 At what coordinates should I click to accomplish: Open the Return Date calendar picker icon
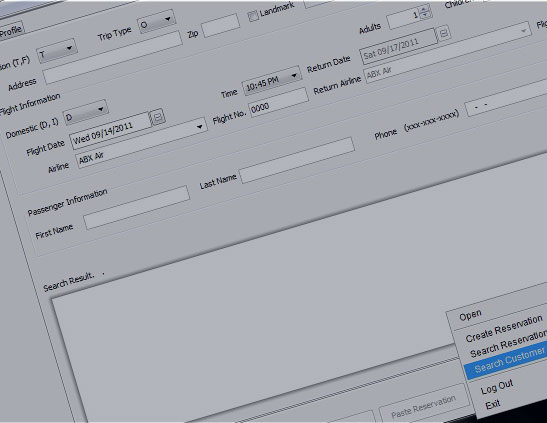(x=443, y=33)
